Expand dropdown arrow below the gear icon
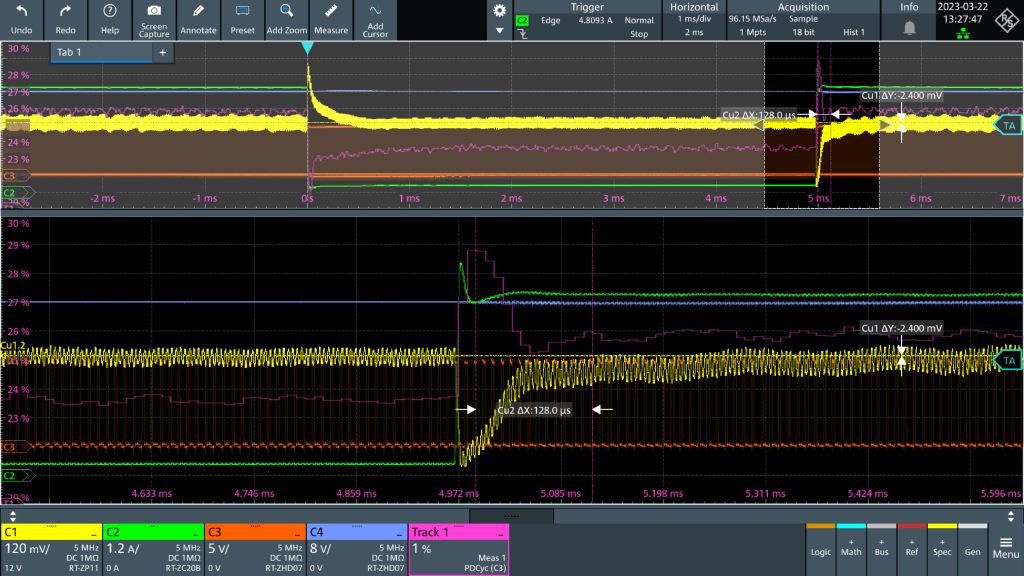Image resolution: width=1024 pixels, height=576 pixels. point(500,31)
